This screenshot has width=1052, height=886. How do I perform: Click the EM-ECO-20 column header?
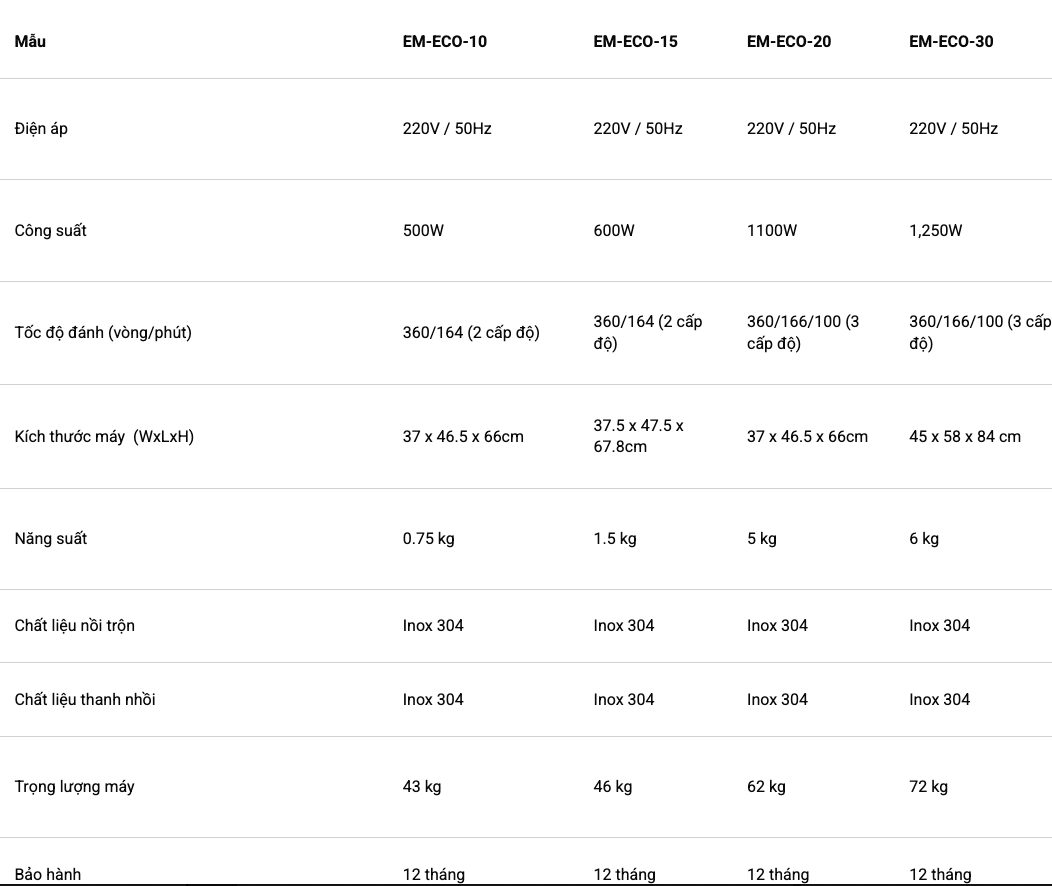789,42
